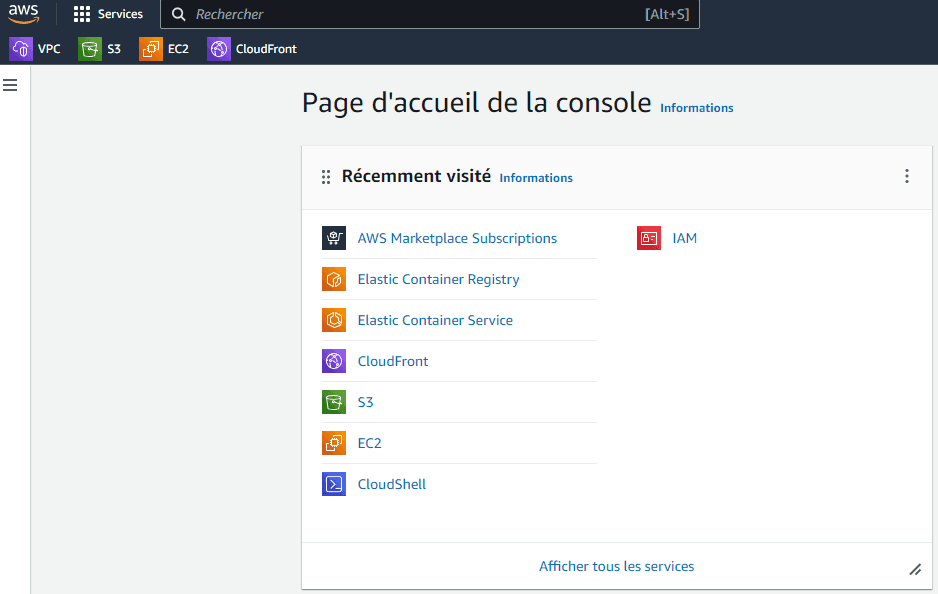
Task: Grab the Récemment visité widget drag handle
Action: [x=326, y=177]
